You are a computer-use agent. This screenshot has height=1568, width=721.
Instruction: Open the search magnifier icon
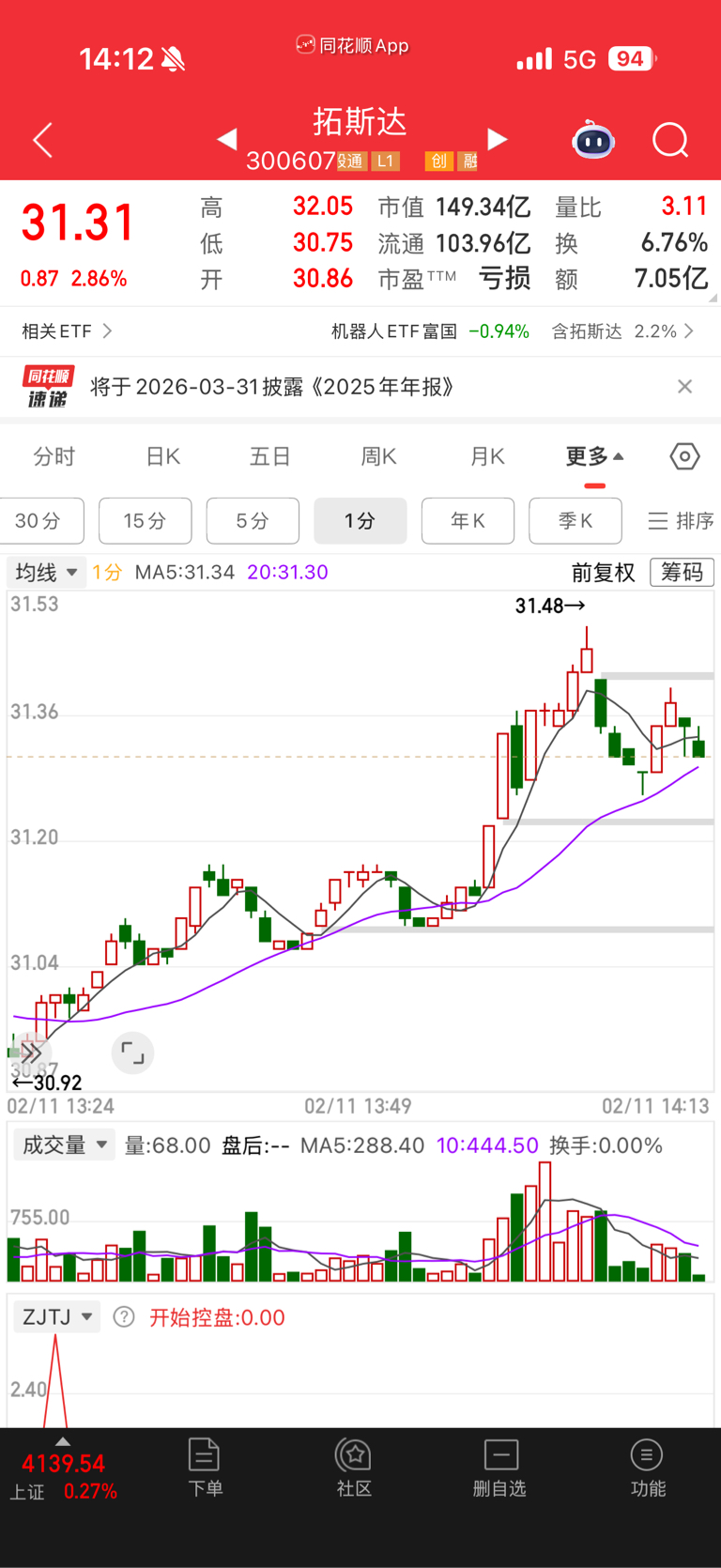coord(670,141)
